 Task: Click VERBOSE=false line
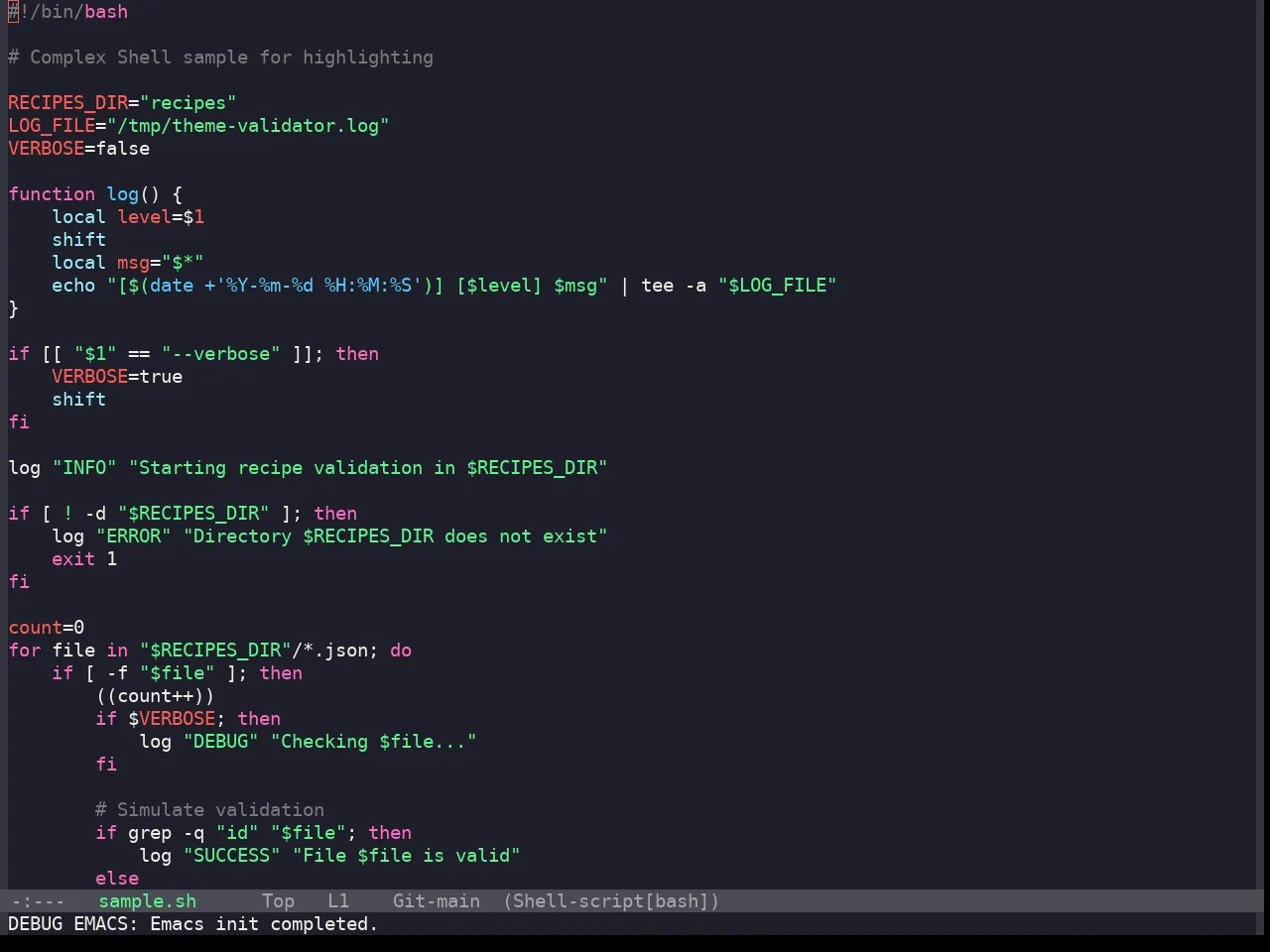(79, 149)
